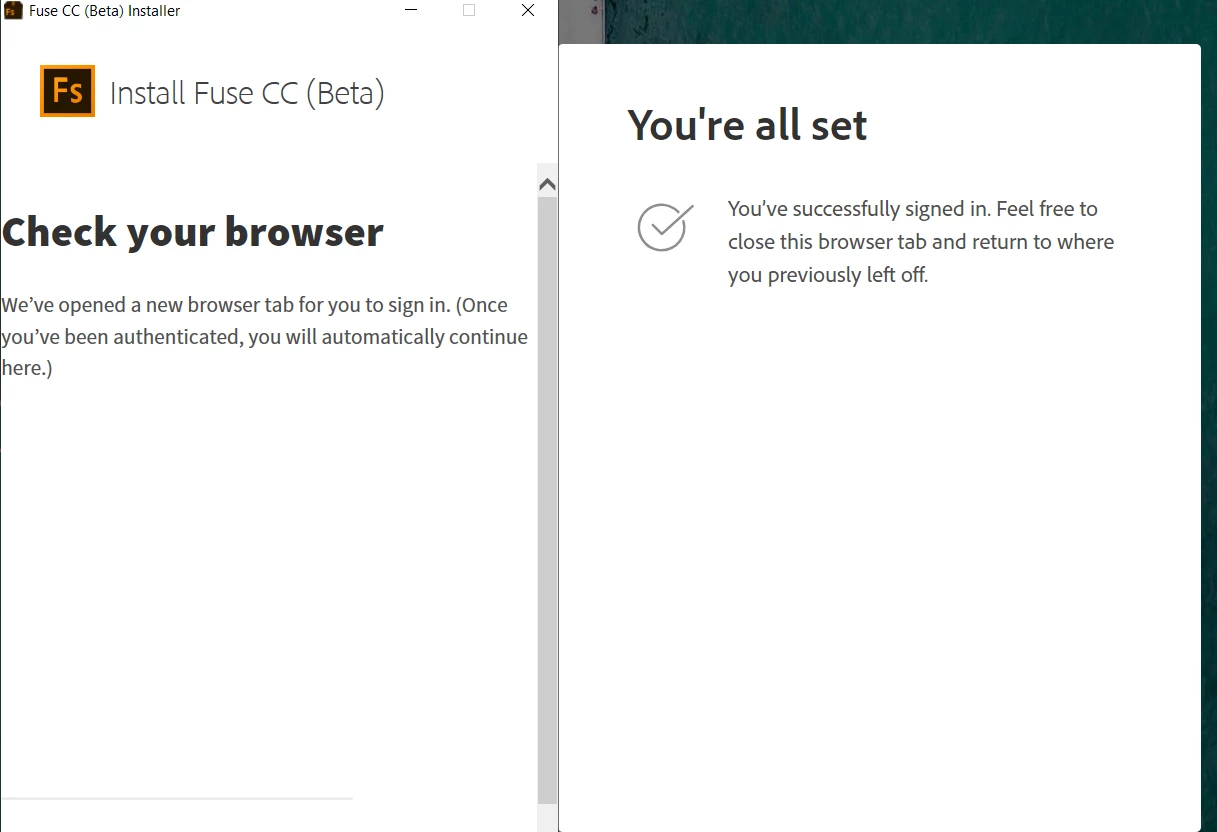1217x832 pixels.
Task: Click the scroll-up arrow in installer scrollbar
Action: pos(547,184)
